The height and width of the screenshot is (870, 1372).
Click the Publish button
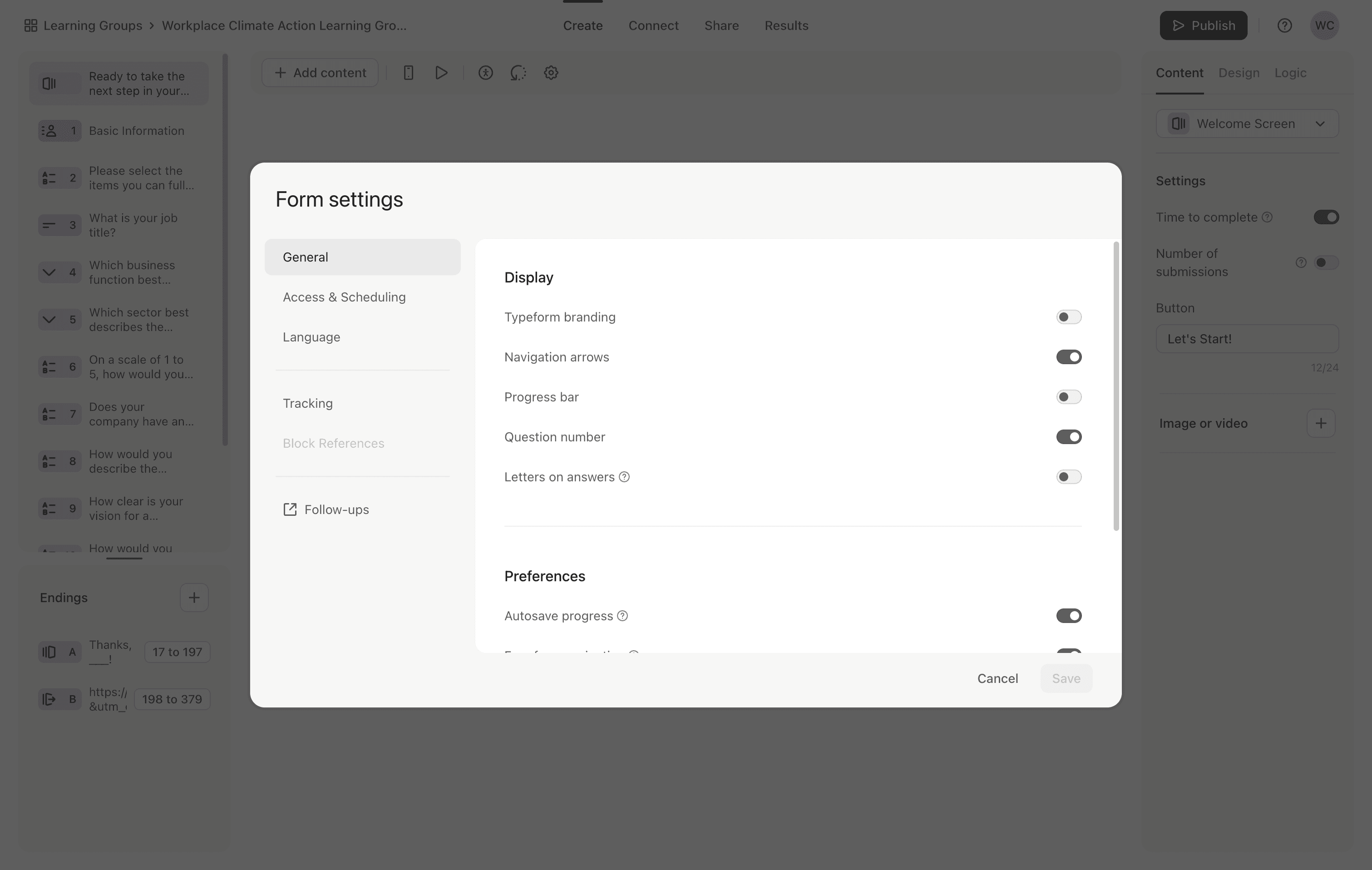click(1204, 25)
